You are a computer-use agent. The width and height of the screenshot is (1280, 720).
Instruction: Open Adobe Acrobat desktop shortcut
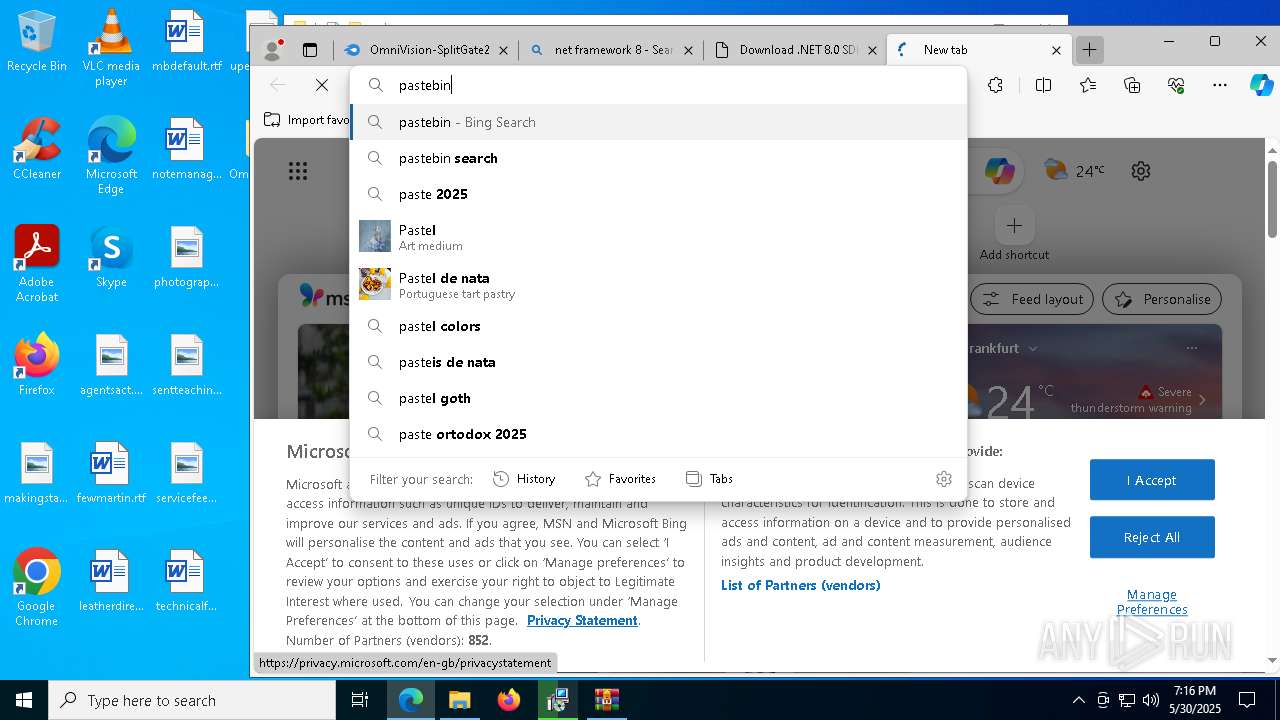coord(37,264)
